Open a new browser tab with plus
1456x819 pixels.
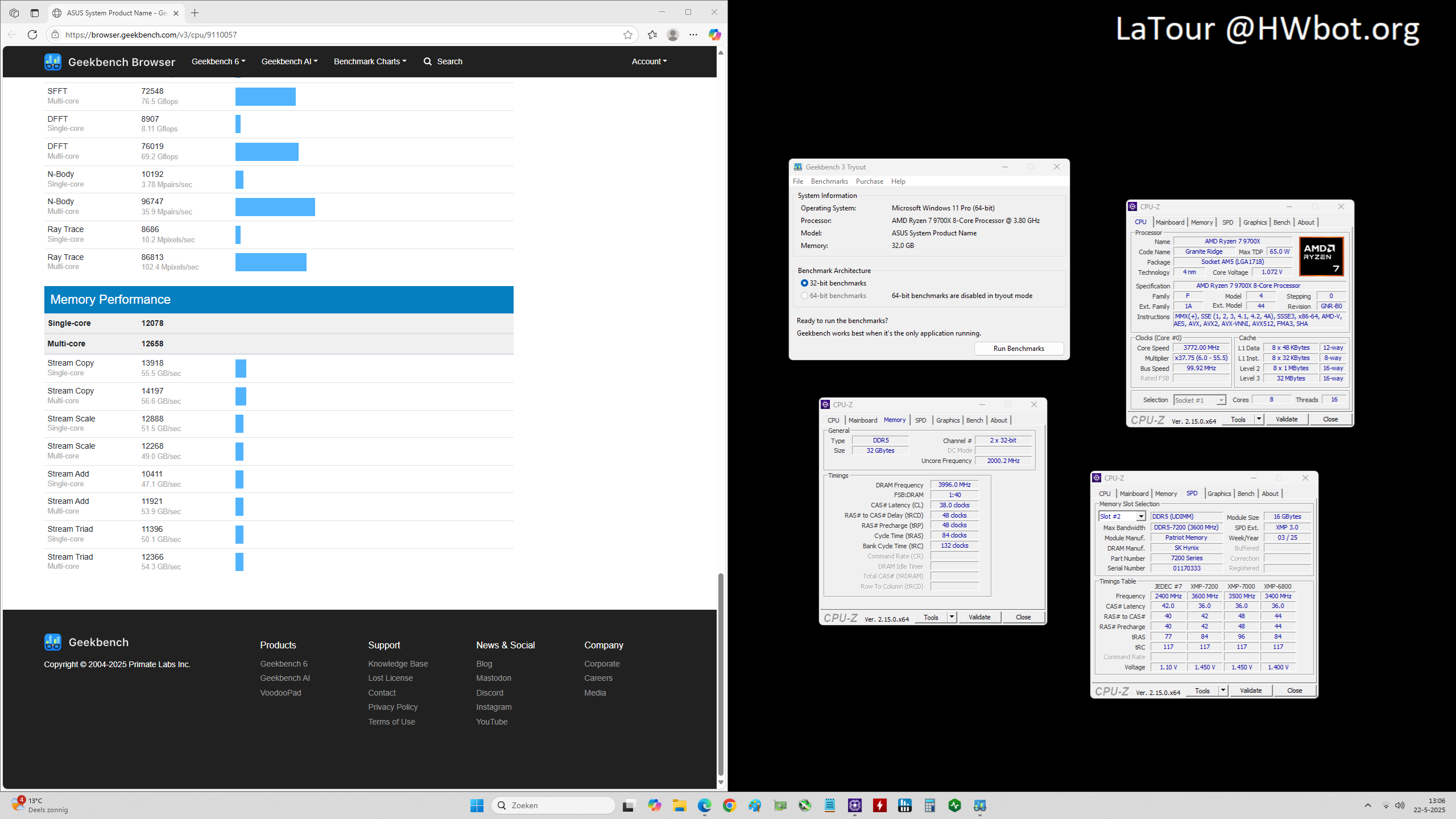point(195,13)
